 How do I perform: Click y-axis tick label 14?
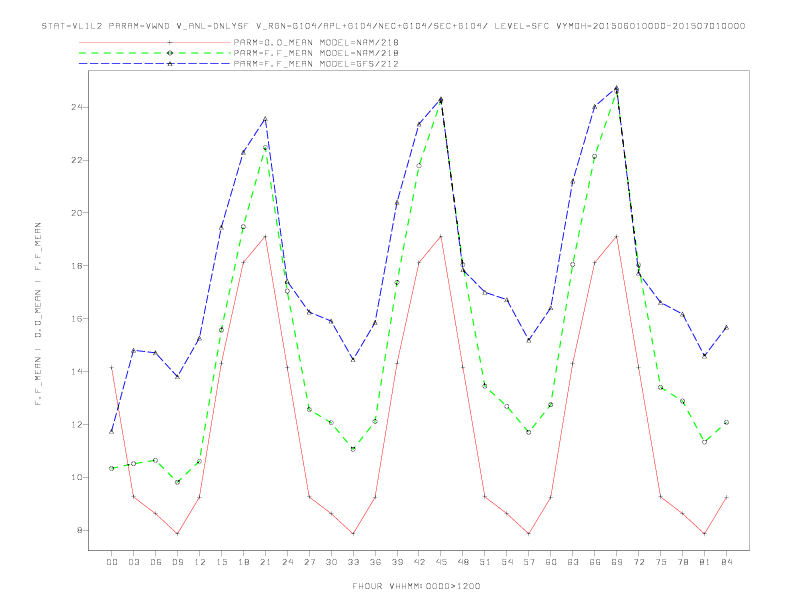click(x=77, y=371)
